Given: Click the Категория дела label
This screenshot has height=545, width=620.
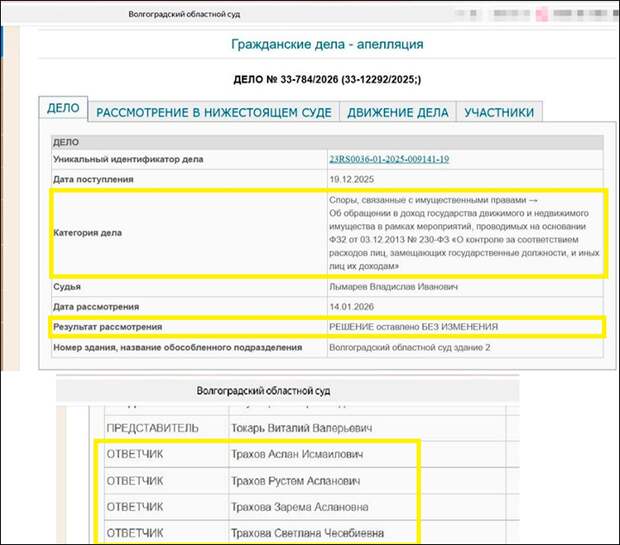Looking at the screenshot, I should coord(87,233).
